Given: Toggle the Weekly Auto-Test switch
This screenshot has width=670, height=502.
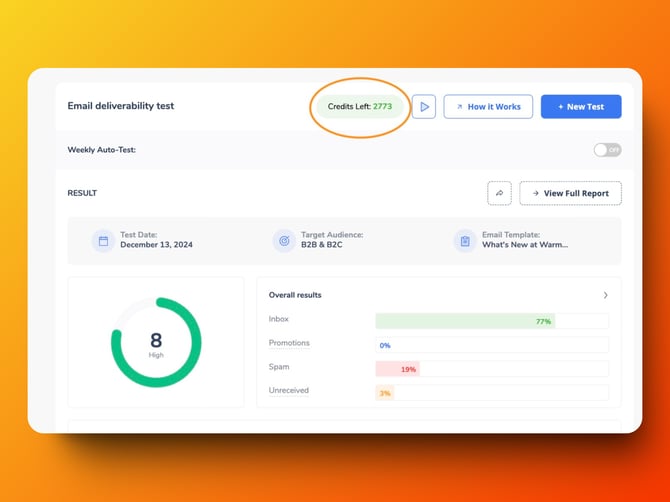Looking at the screenshot, I should click(x=607, y=150).
